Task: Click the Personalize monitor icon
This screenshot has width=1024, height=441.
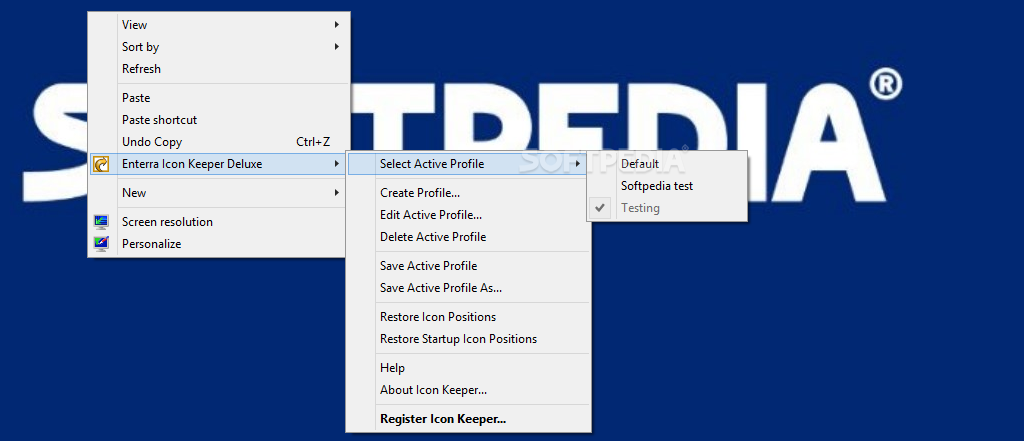Action: [x=101, y=244]
